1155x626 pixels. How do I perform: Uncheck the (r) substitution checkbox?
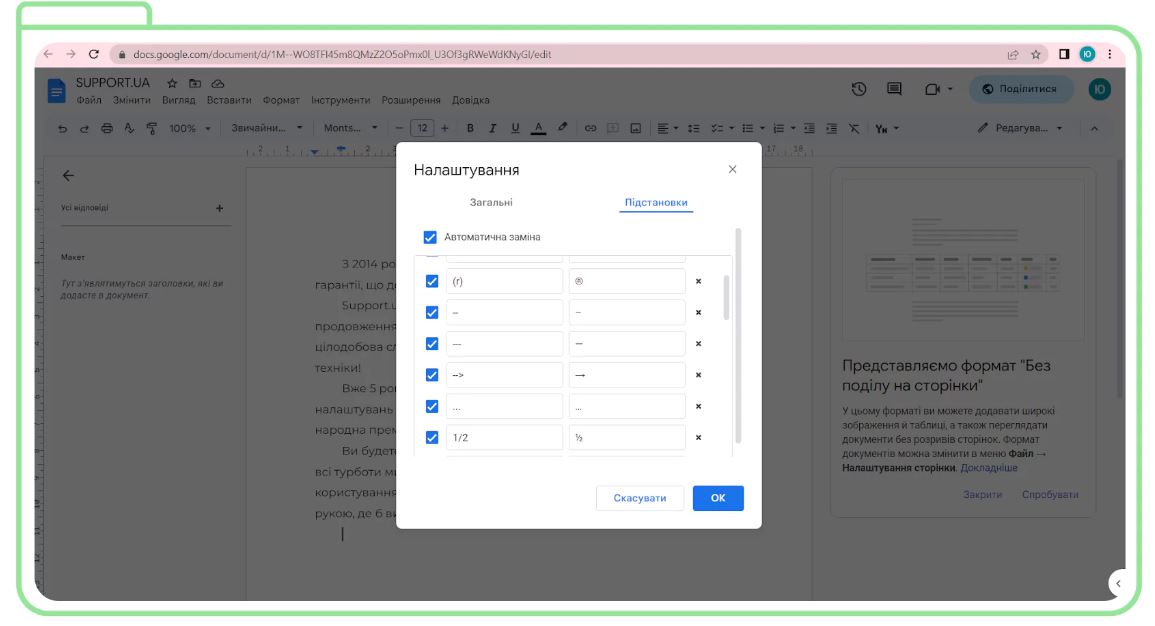tap(432, 281)
